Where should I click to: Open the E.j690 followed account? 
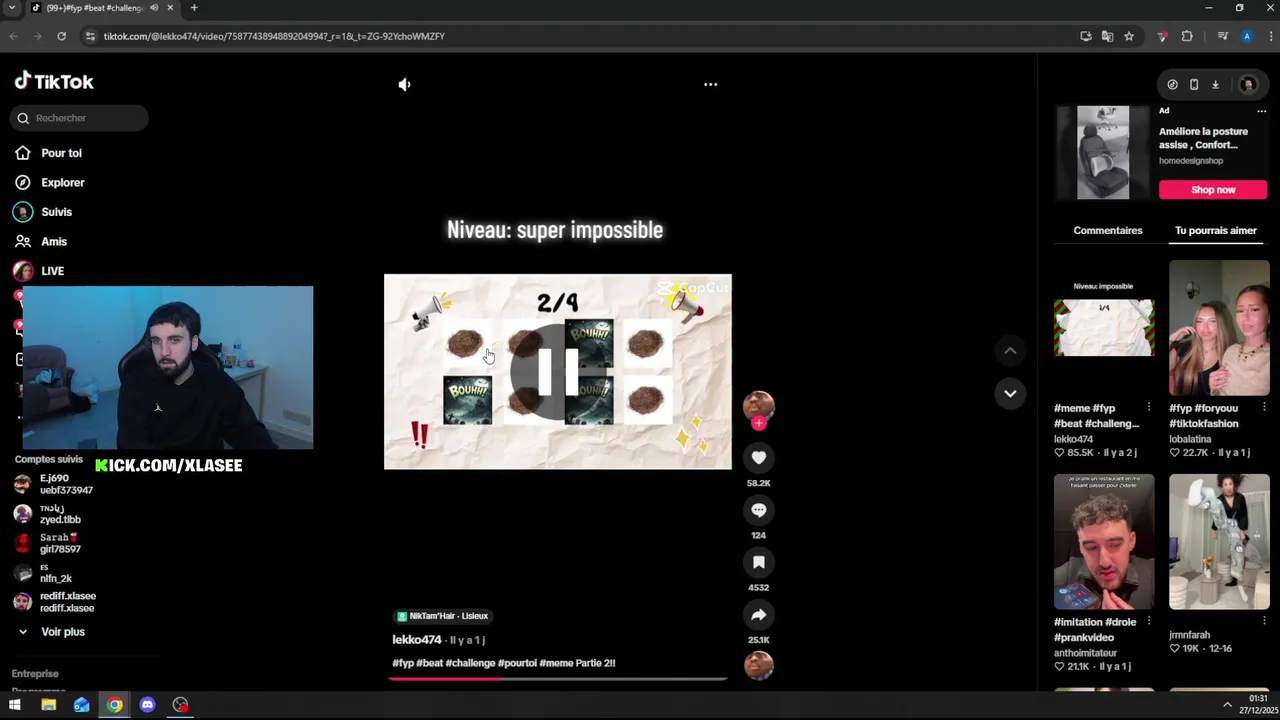click(x=54, y=485)
